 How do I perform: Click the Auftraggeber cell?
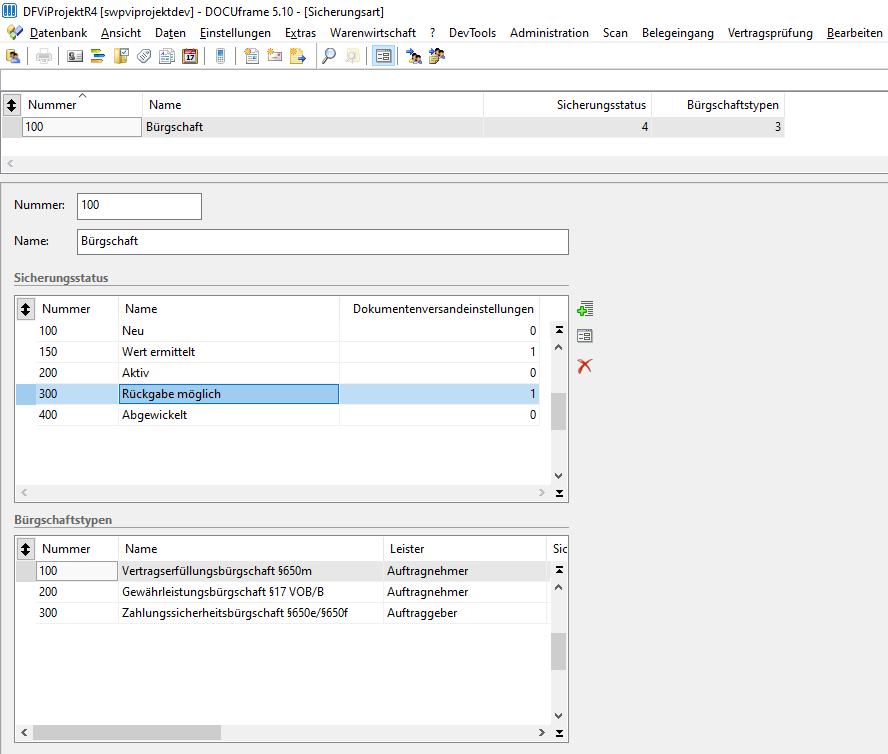point(465,613)
